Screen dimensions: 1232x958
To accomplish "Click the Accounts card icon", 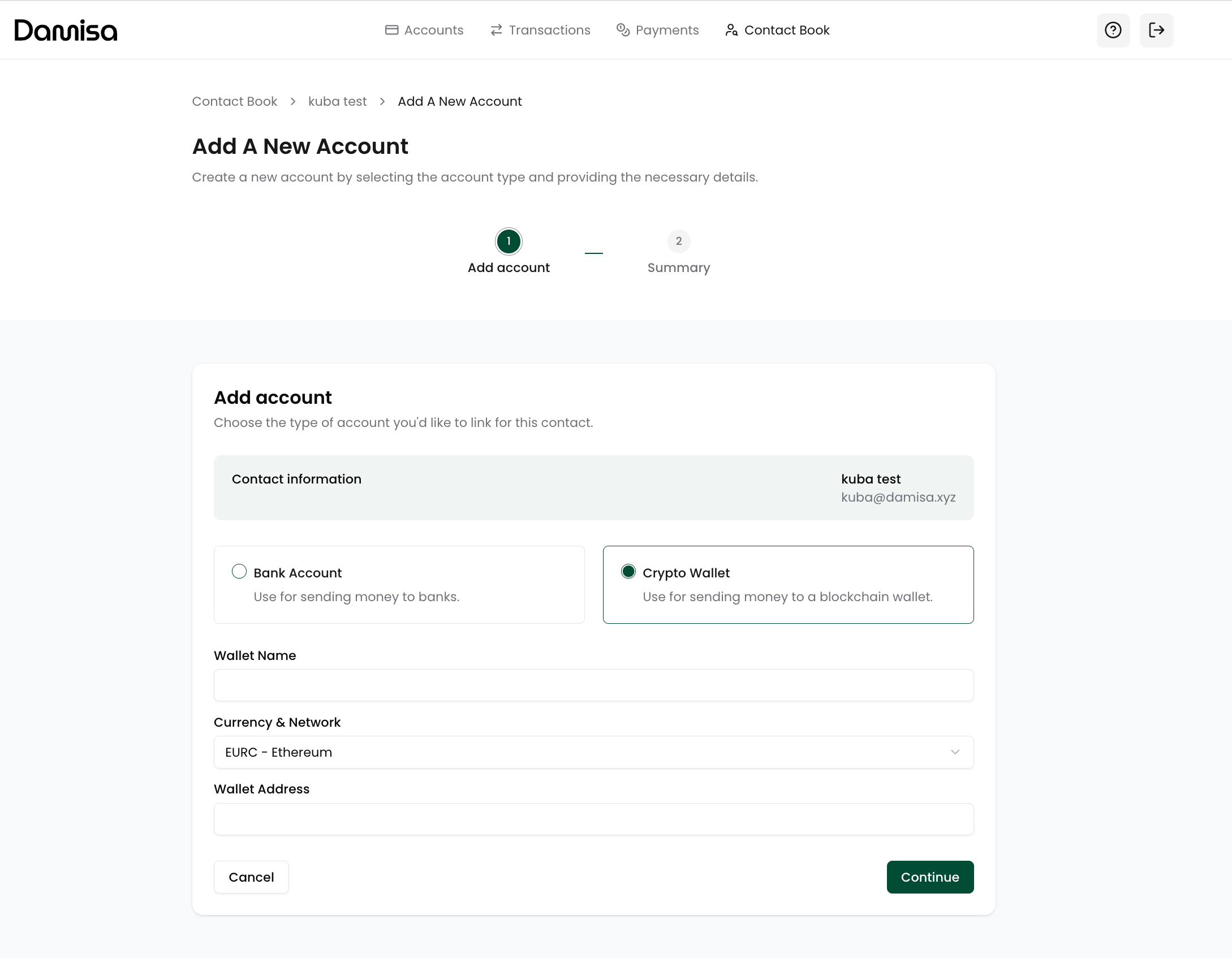I will coord(391,30).
